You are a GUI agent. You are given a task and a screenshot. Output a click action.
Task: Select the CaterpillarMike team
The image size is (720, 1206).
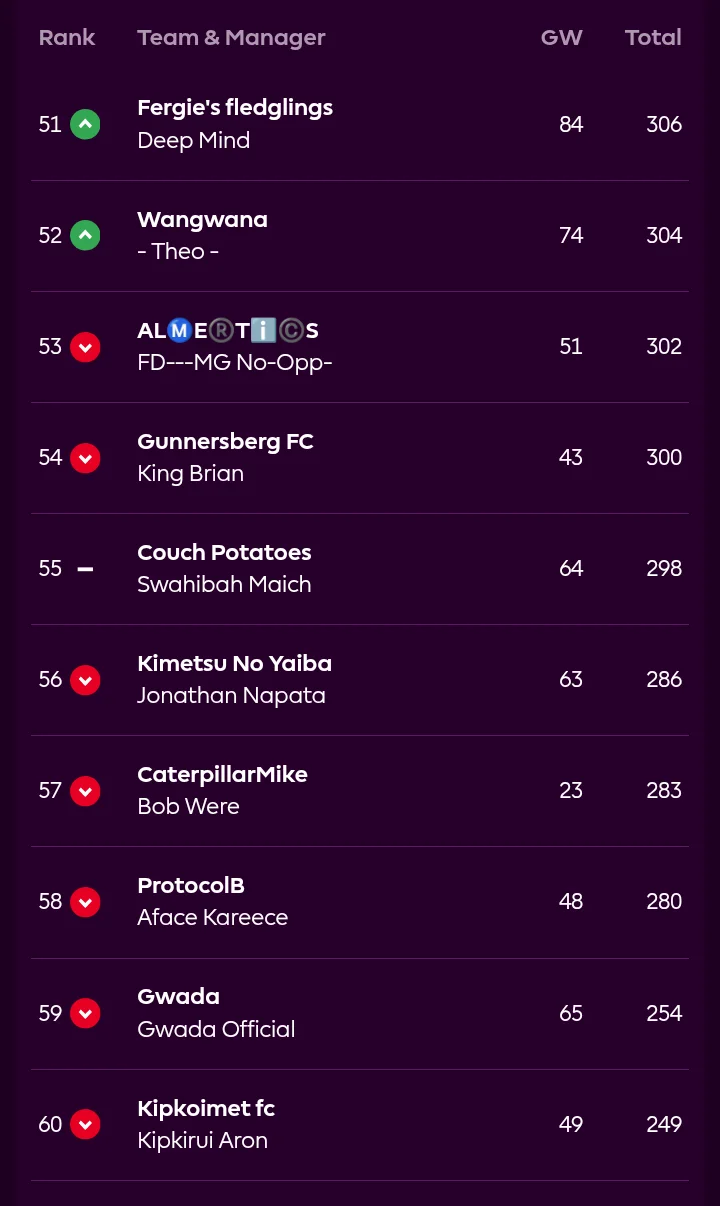coord(222,775)
